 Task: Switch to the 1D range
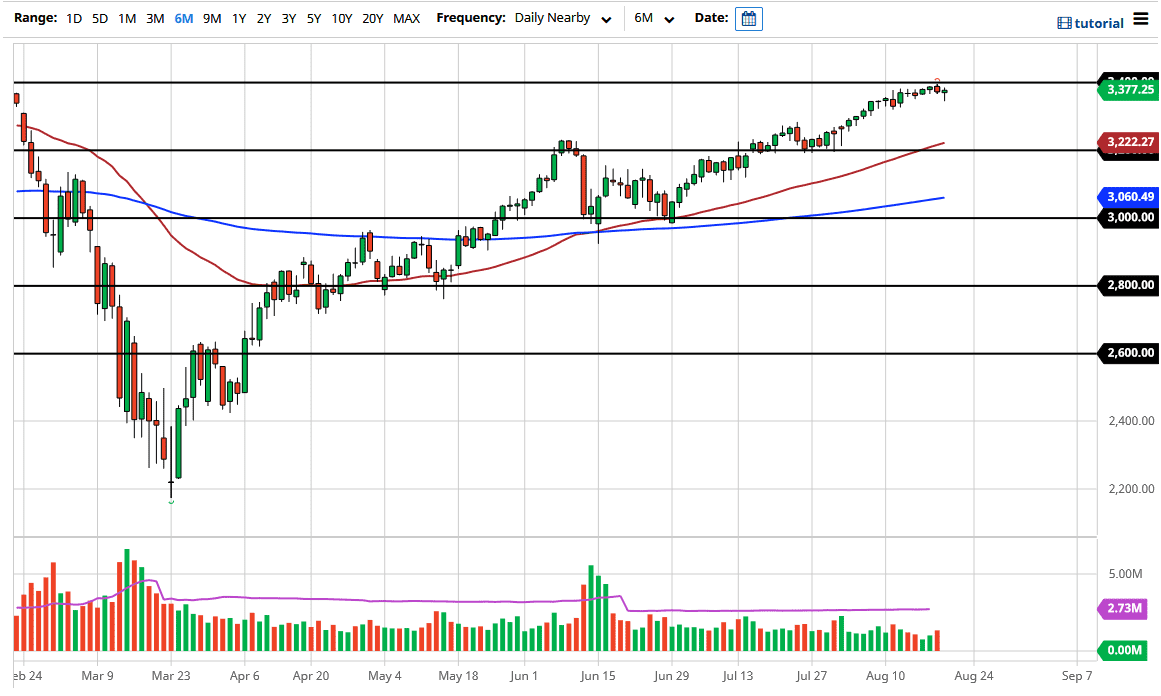73,18
